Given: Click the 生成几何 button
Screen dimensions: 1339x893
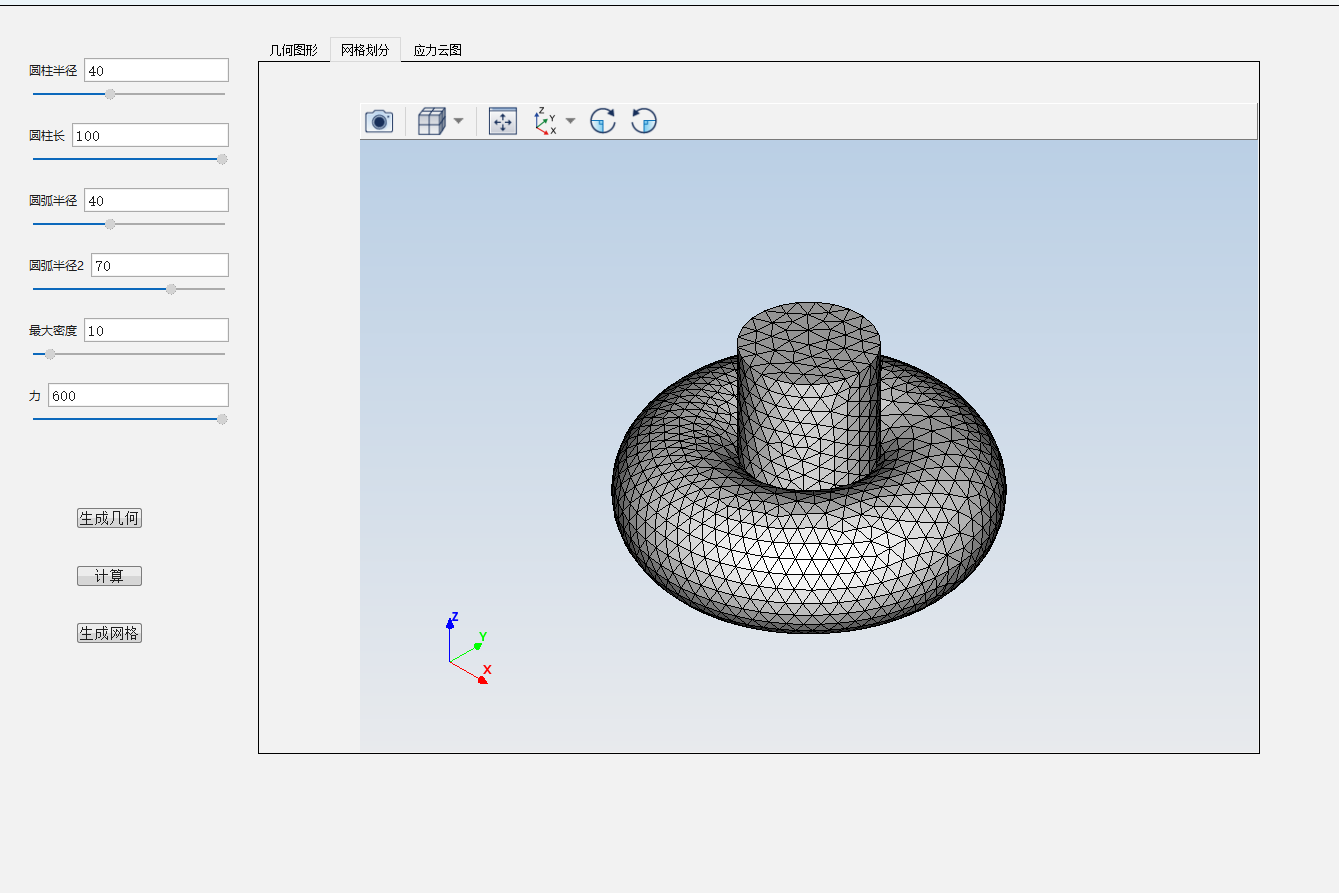Looking at the screenshot, I should pyautogui.click(x=109, y=518).
